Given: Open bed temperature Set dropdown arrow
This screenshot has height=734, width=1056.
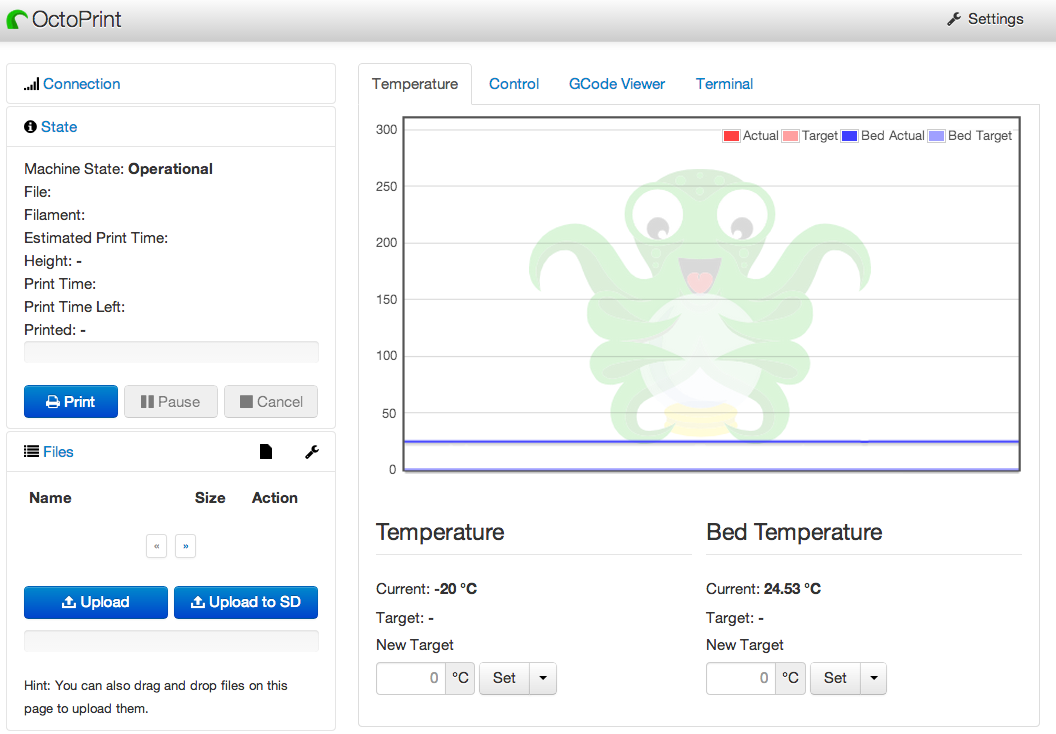Looking at the screenshot, I should 872,678.
